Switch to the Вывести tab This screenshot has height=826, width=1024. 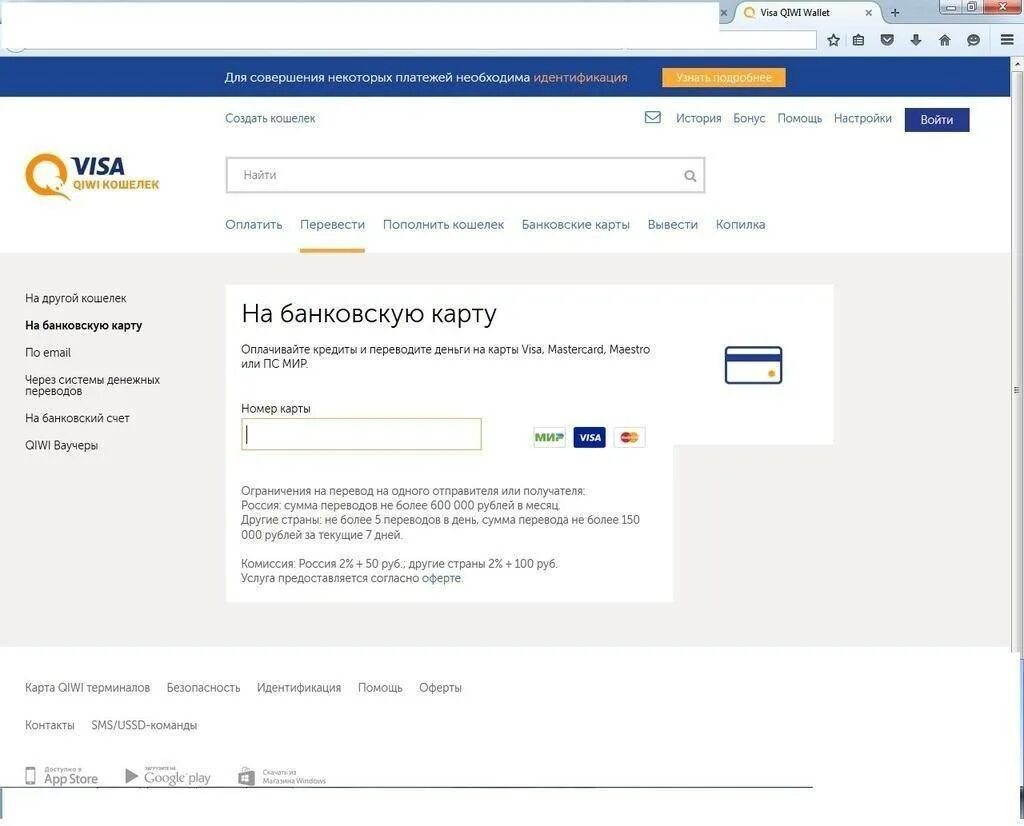(672, 225)
